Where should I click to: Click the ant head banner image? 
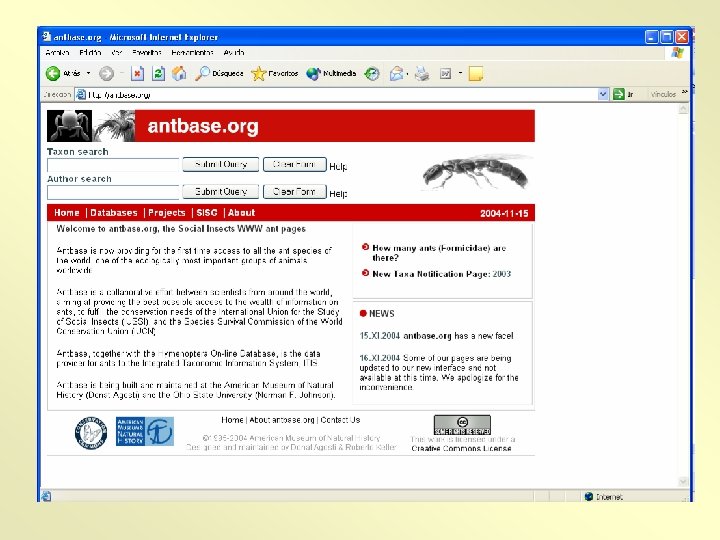tap(69, 125)
